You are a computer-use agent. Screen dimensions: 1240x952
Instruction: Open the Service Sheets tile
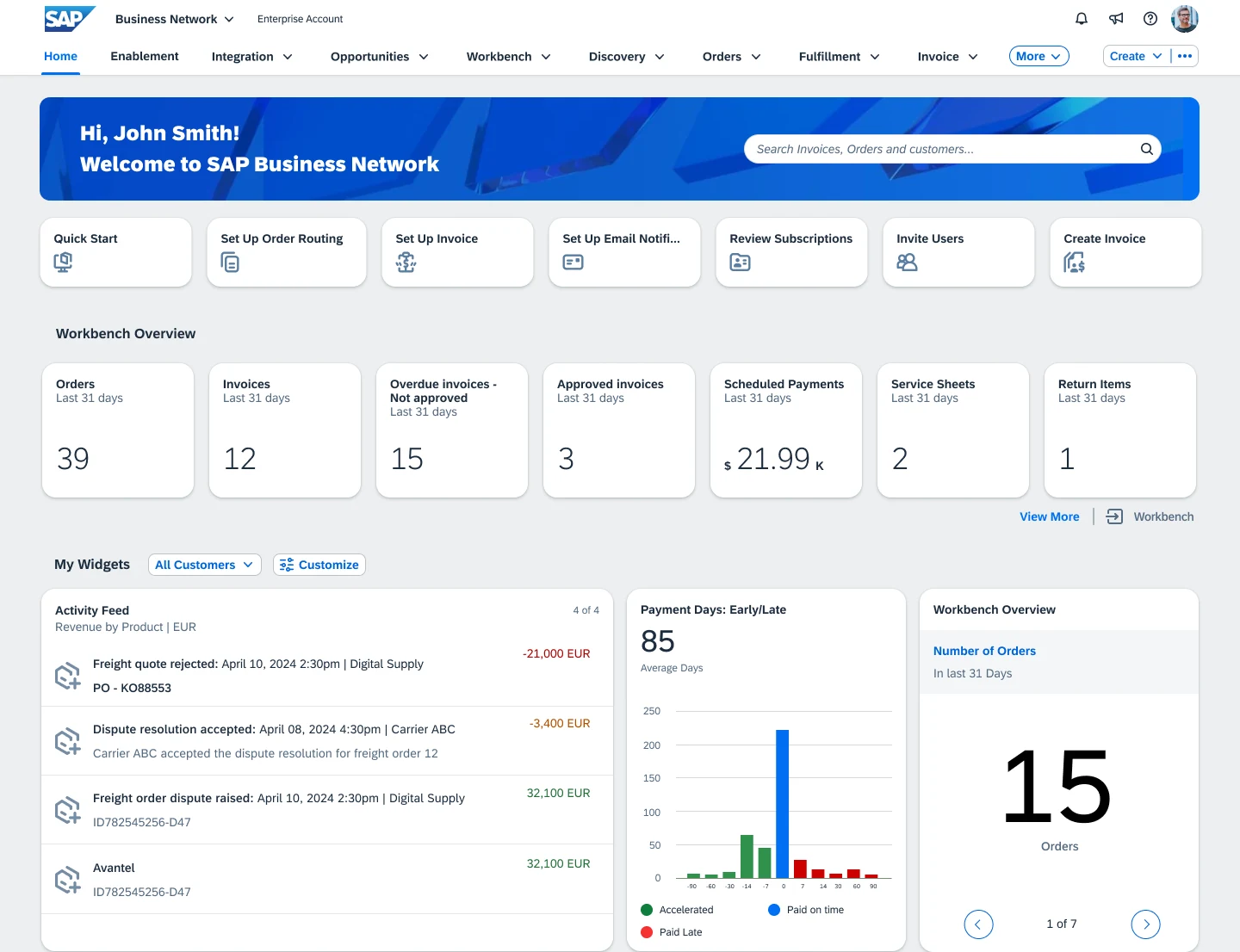953,430
